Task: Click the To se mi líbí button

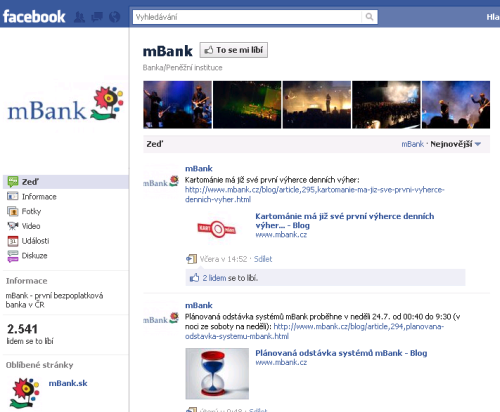Action: 234,50
